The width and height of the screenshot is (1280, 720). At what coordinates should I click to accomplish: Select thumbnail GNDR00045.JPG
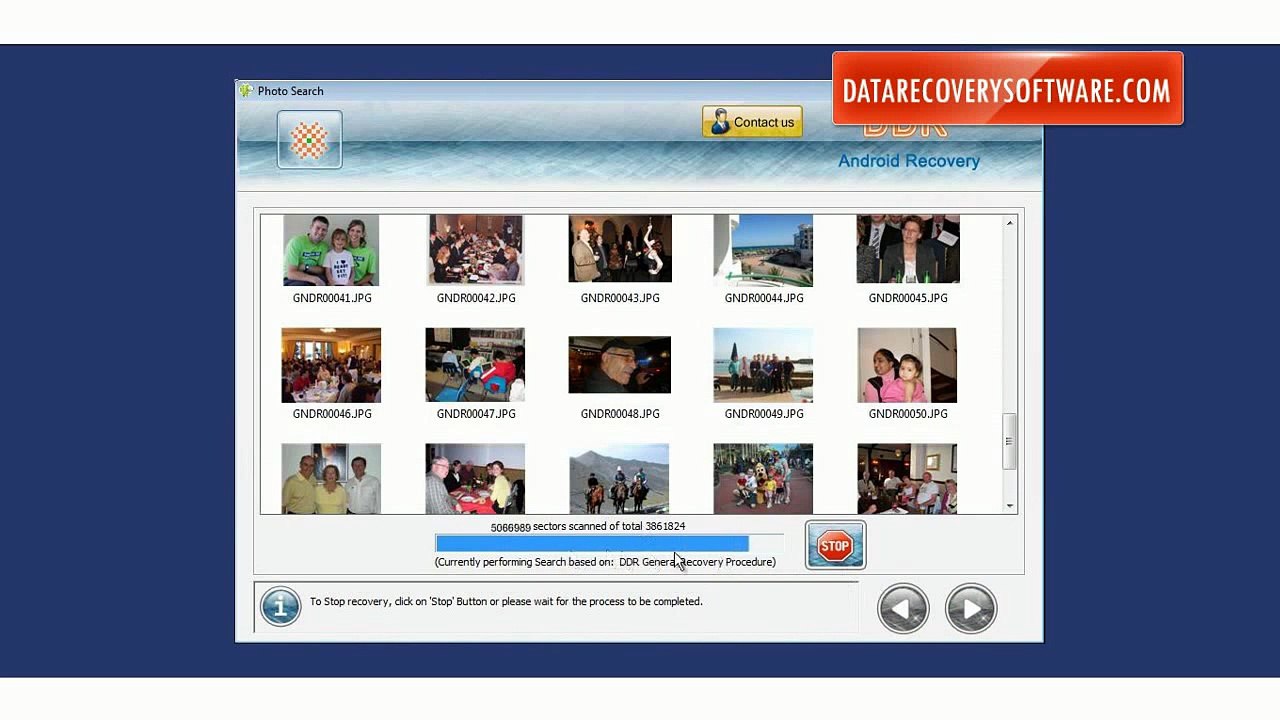(908, 249)
